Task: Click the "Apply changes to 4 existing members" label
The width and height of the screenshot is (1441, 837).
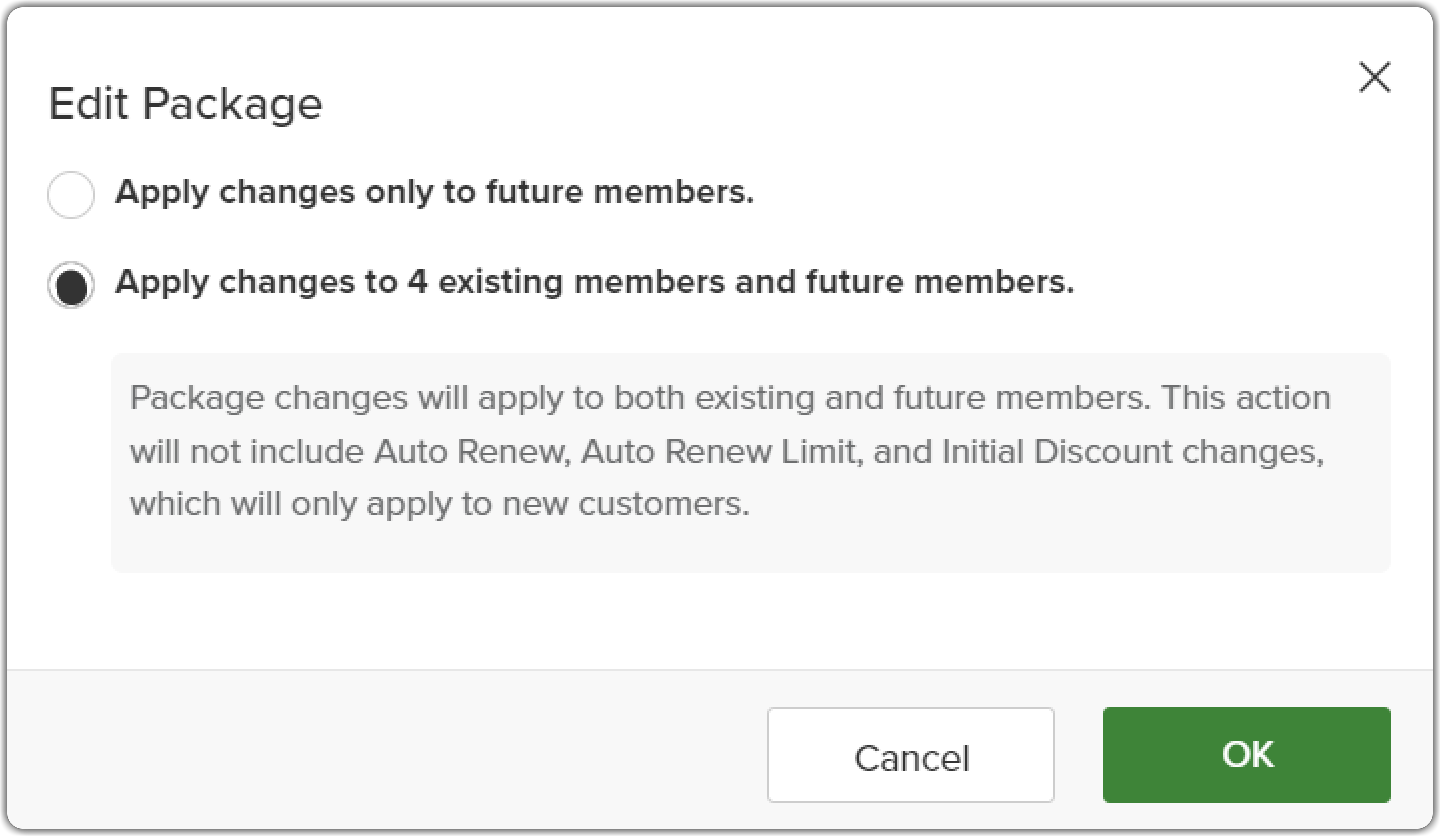Action: tap(594, 283)
